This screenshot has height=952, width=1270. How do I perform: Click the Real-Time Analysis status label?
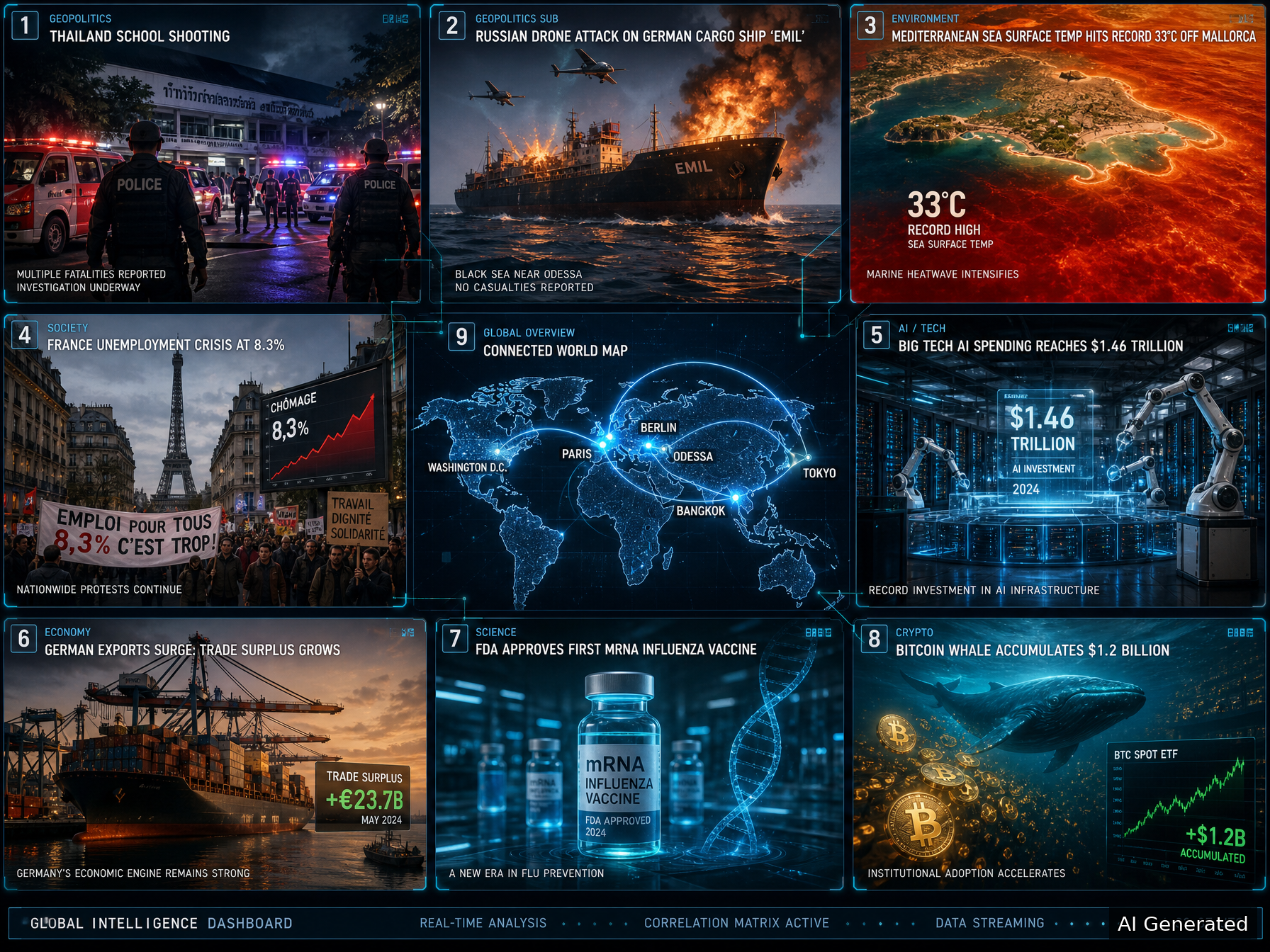(483, 923)
